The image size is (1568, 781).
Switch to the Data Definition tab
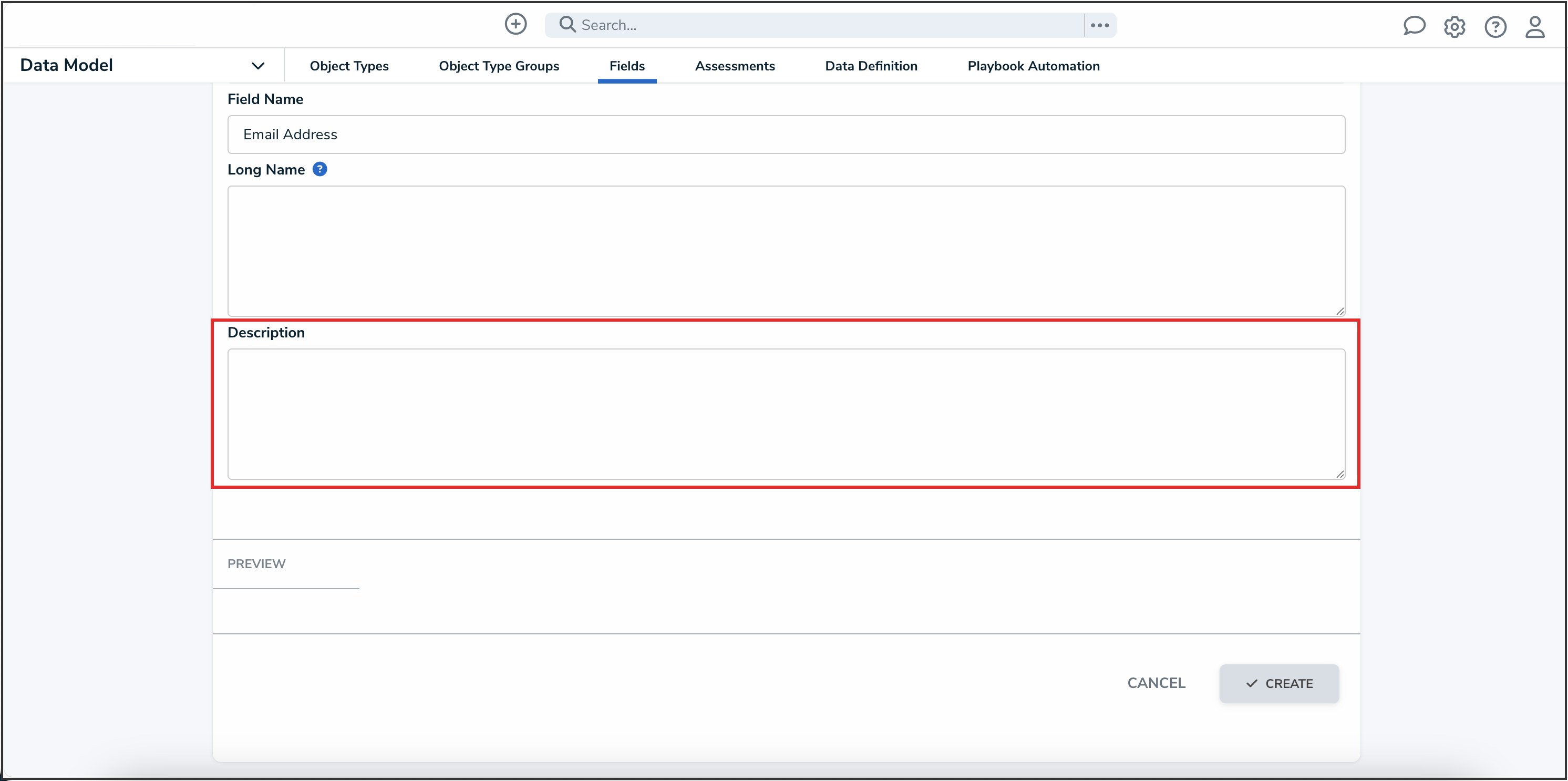[870, 66]
